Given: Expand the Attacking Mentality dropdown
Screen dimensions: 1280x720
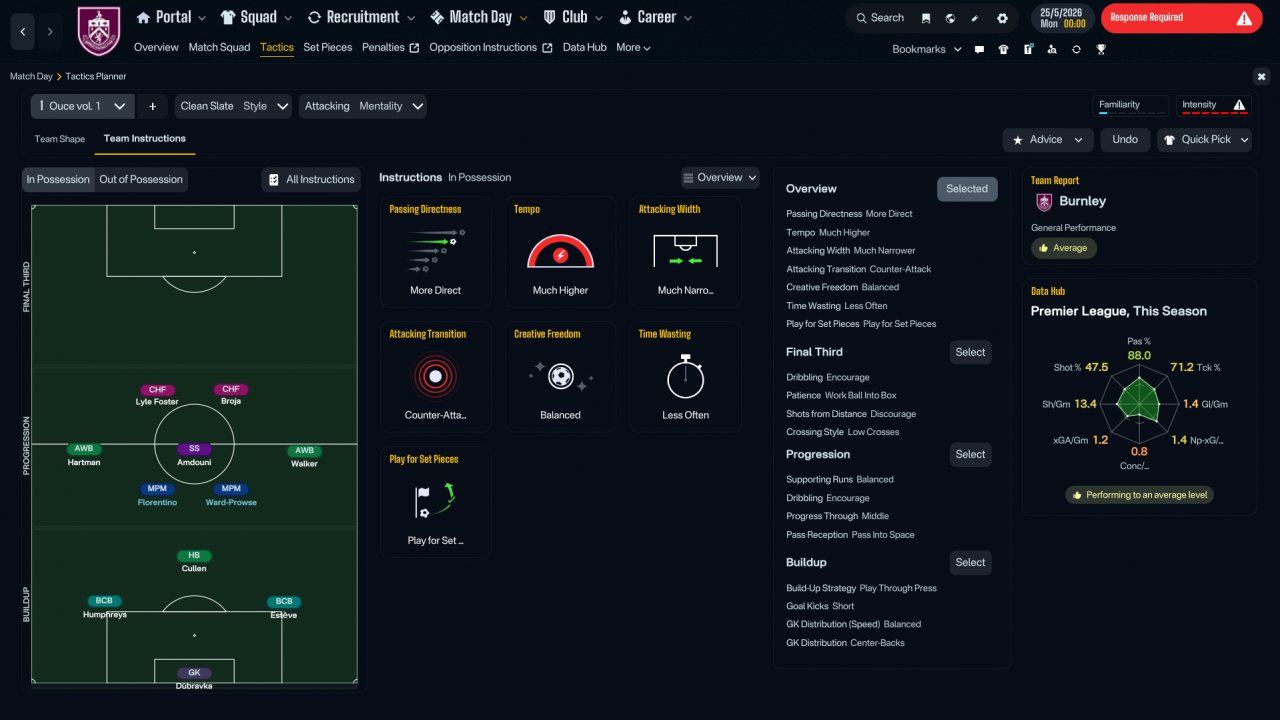Looking at the screenshot, I should 364,106.
